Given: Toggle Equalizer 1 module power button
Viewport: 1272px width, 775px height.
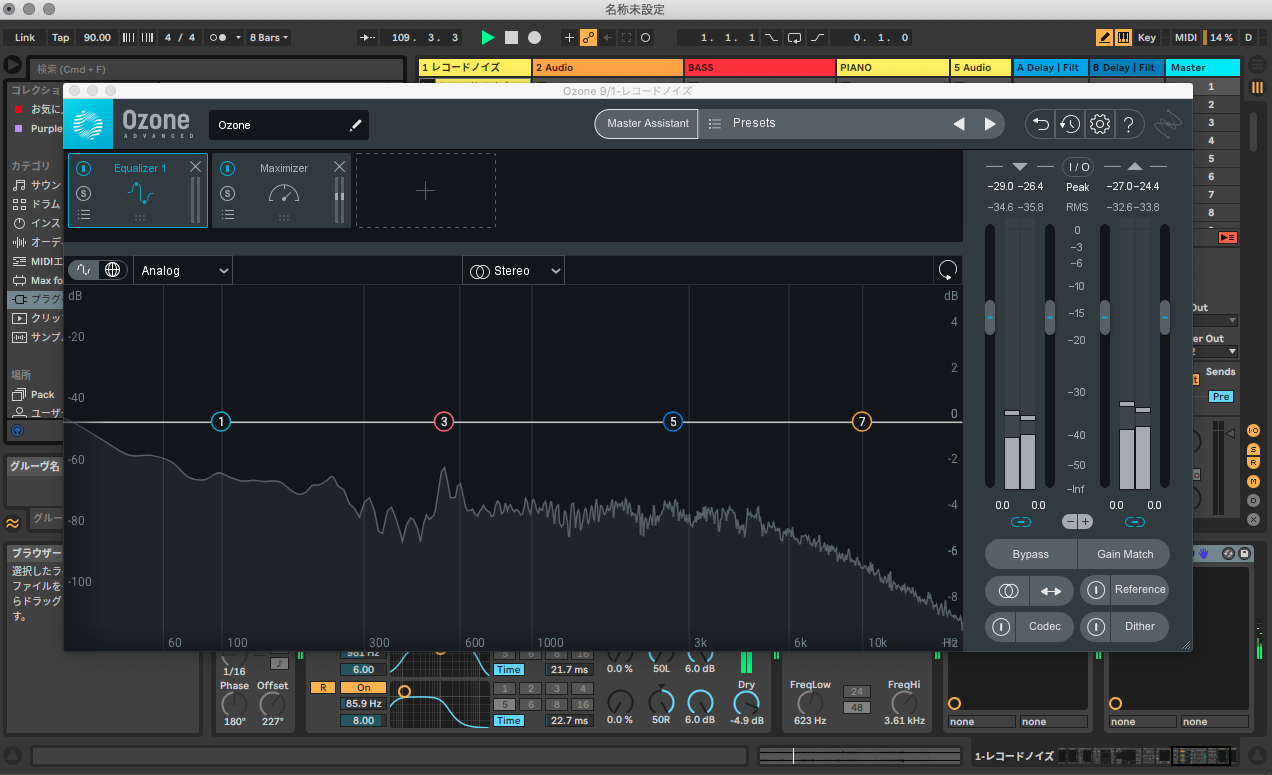Looking at the screenshot, I should coord(84,169).
